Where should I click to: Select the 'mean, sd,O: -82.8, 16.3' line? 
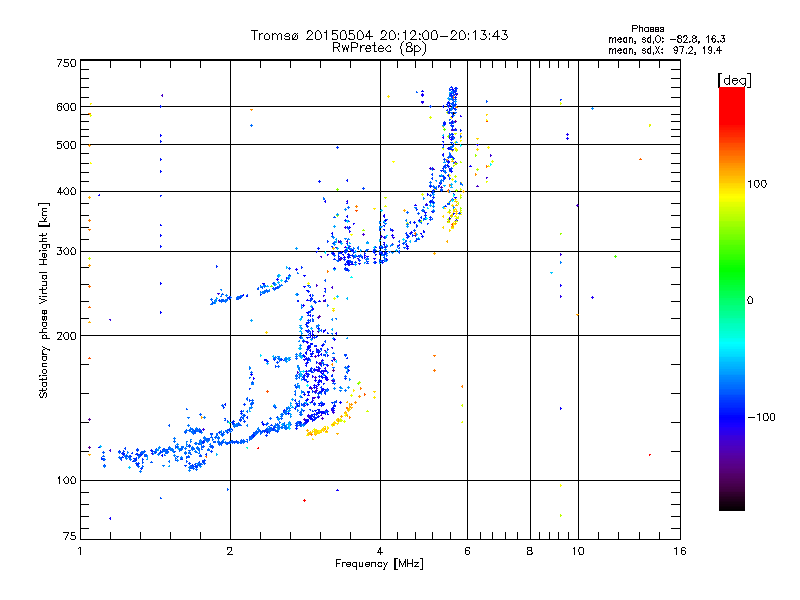[667, 39]
